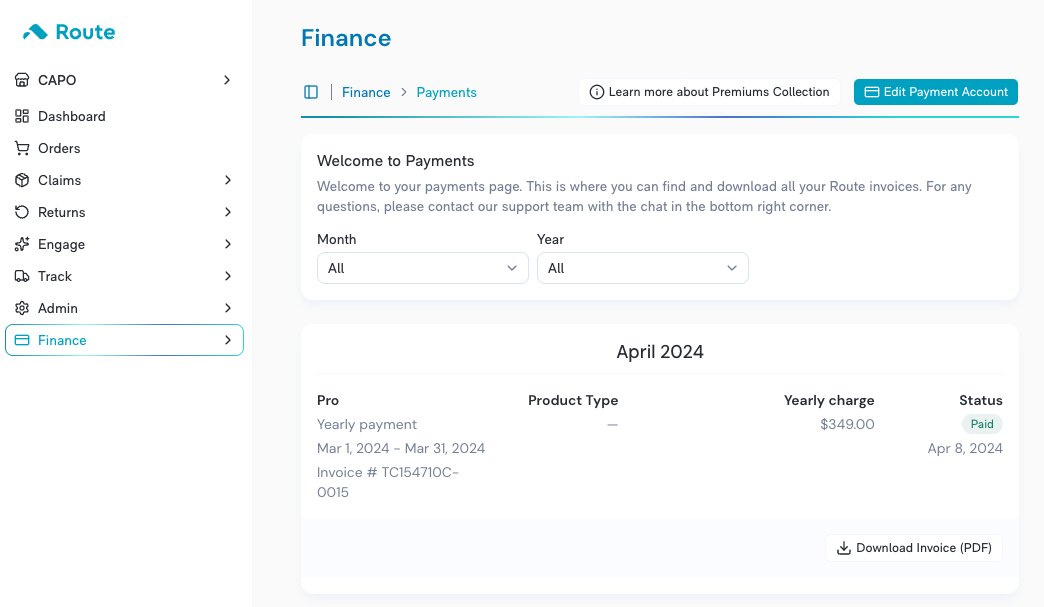Expand the Returns submenu chevron
The height and width of the screenshot is (607, 1044).
pyautogui.click(x=228, y=212)
